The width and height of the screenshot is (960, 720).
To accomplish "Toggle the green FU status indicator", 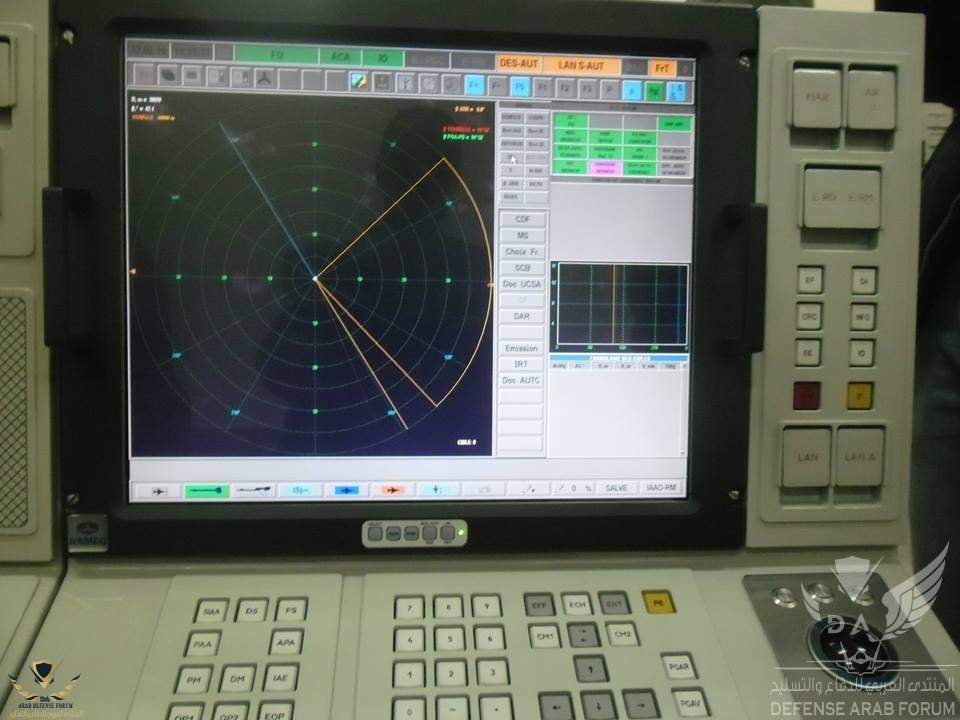I will tap(277, 55).
